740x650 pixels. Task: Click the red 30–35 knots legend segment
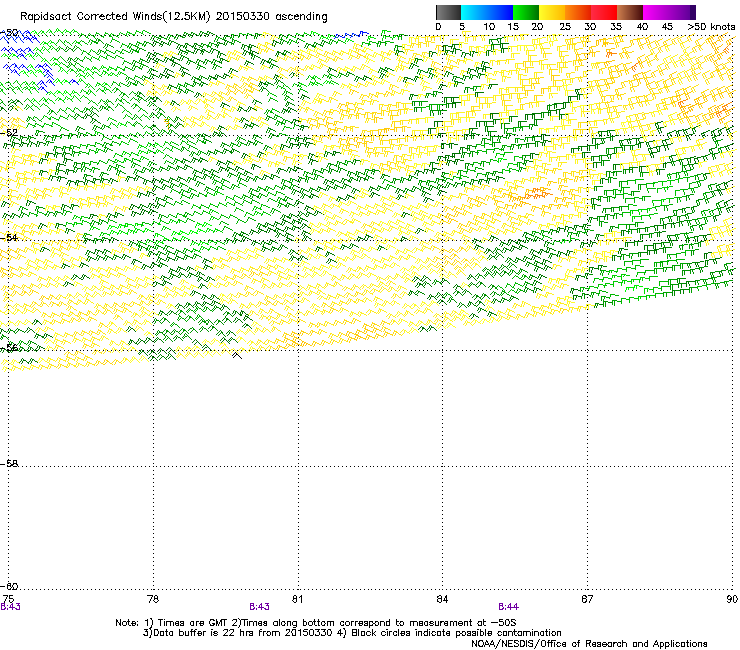[x=604, y=12]
